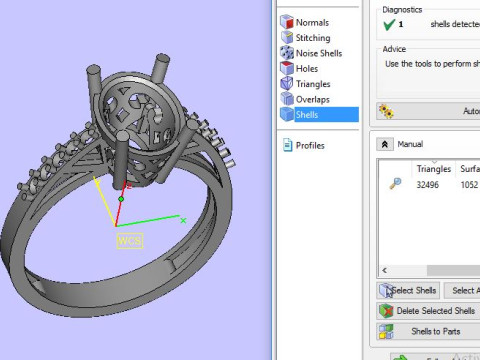Click the Stitching icon
Viewport: 480px width, 360px height.
[287, 38]
